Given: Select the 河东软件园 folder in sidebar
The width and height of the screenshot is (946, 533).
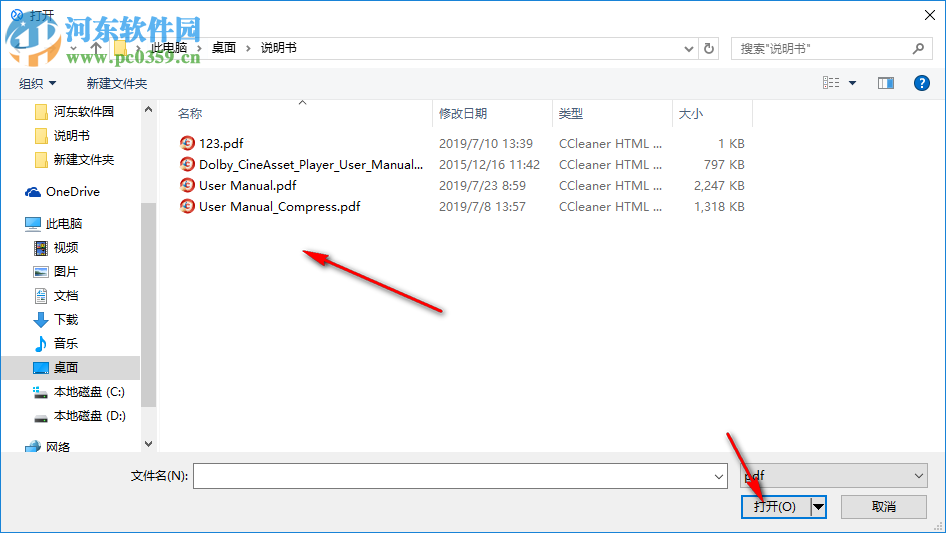Looking at the screenshot, I should 83,112.
